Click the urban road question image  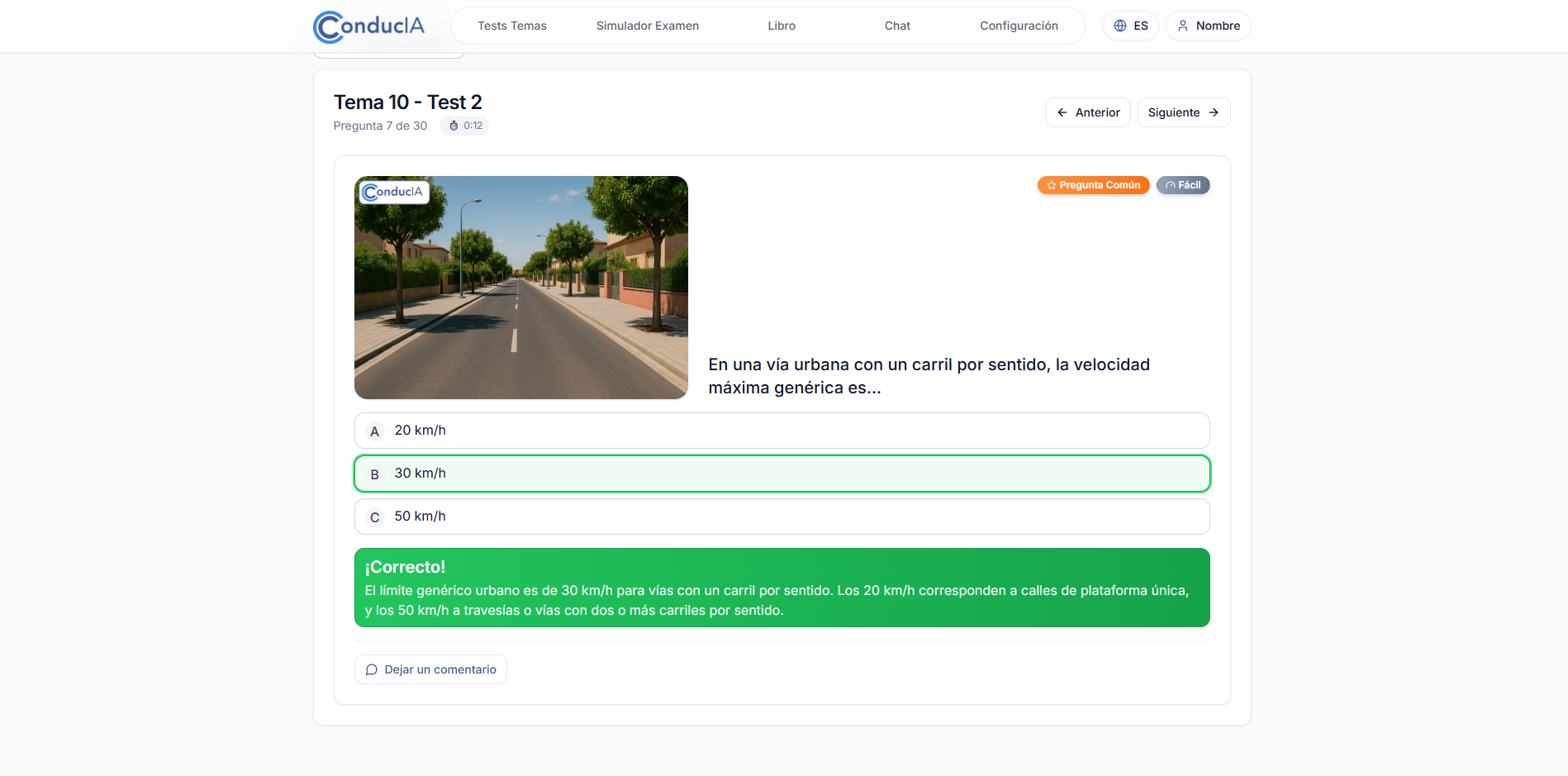coord(520,287)
